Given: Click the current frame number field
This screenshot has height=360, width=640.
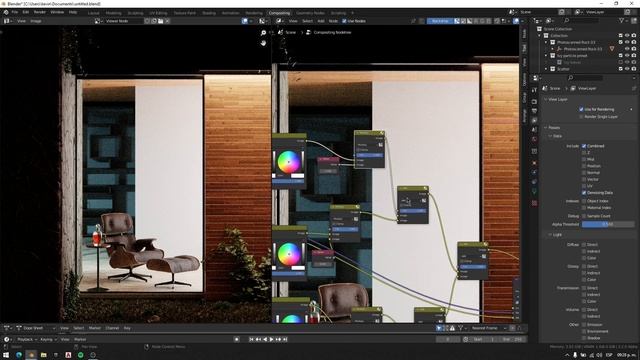Looking at the screenshot, I should (448, 339).
